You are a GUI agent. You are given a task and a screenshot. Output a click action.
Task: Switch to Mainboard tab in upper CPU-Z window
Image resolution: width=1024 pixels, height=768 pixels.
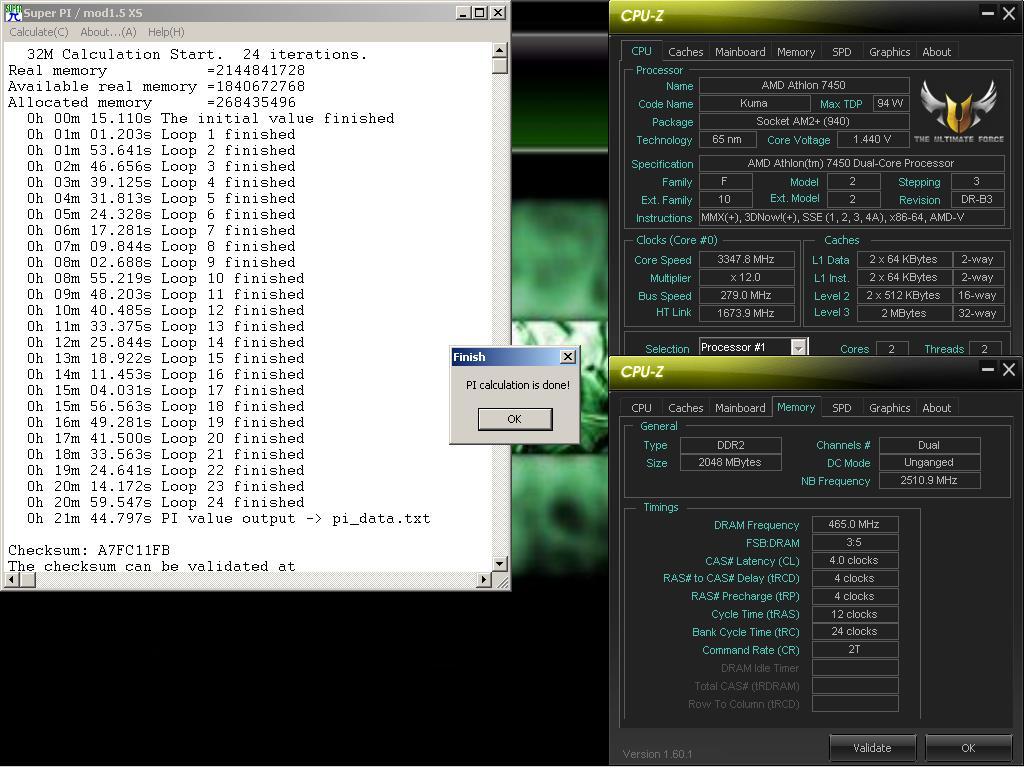coord(740,52)
